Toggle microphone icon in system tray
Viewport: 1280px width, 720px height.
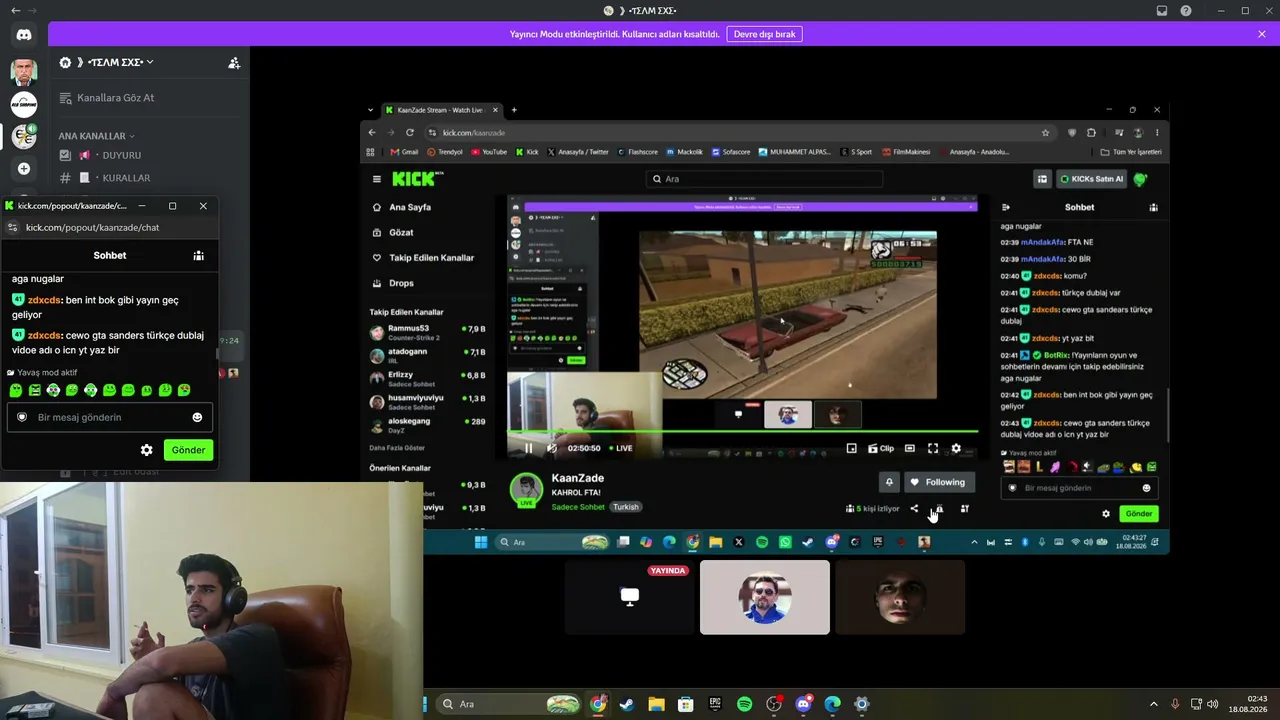point(1175,704)
